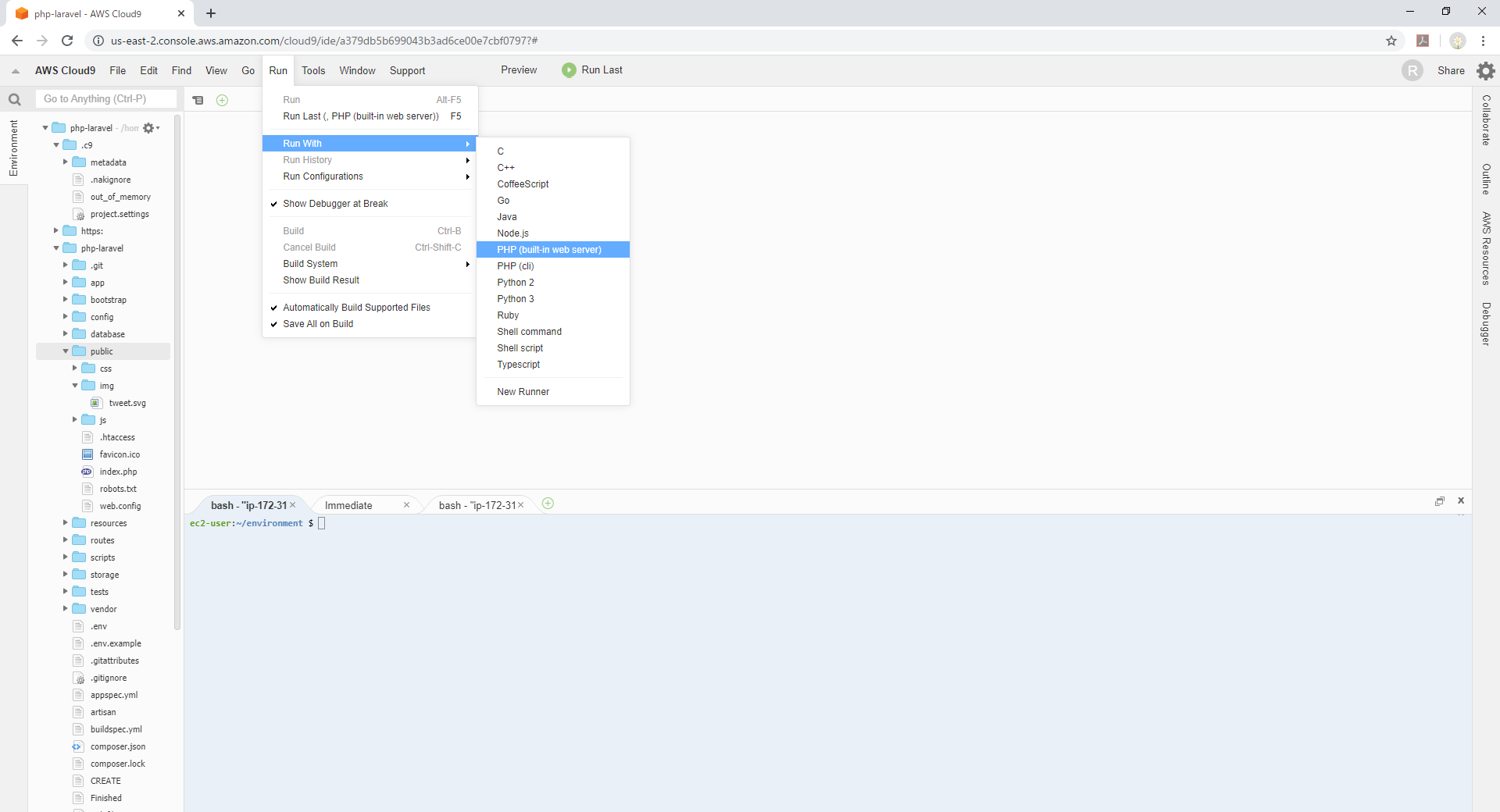Open the Window menu
This screenshot has width=1500, height=812.
pyautogui.click(x=357, y=70)
